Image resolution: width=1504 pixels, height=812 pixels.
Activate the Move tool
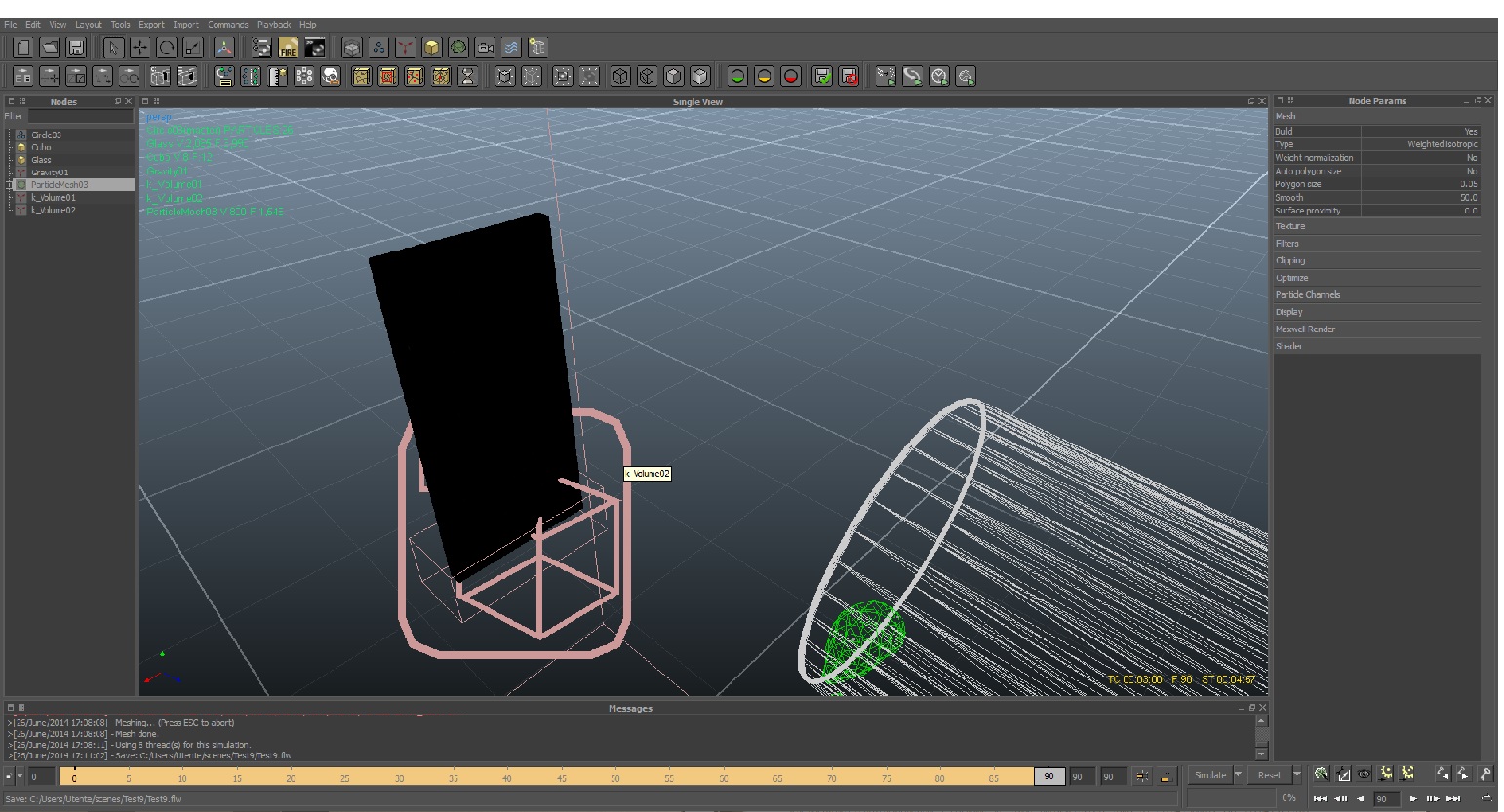click(x=140, y=47)
